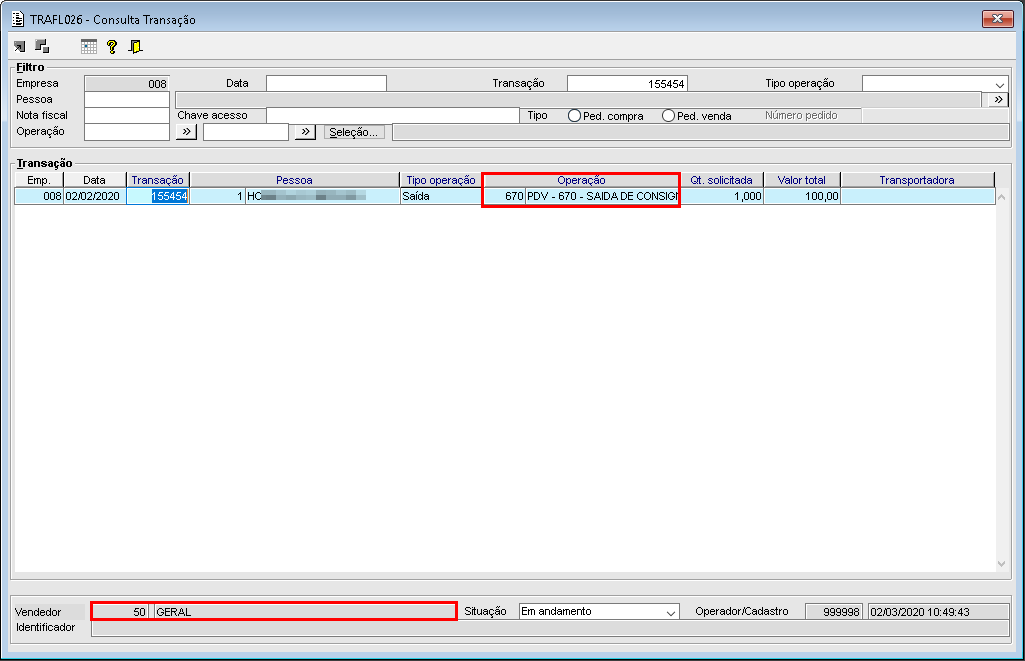The image size is (1025, 661).
Task: Click the first toolbar arrow-in-square icon
Action: pos(20,46)
